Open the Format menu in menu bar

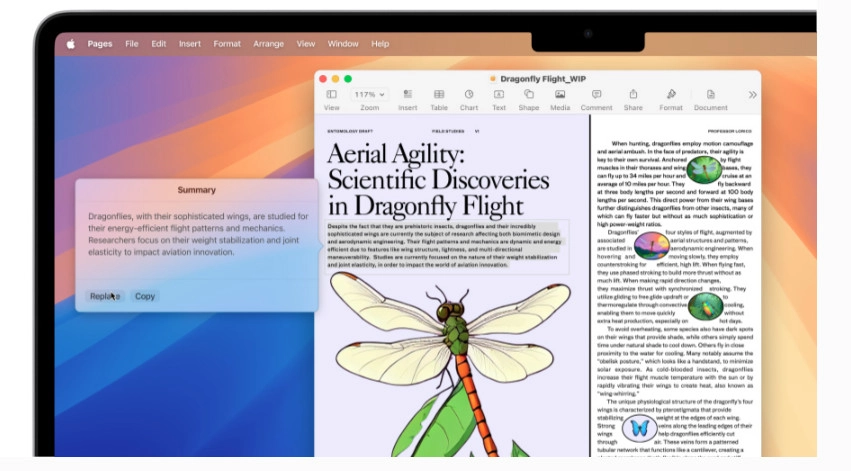[x=226, y=44]
